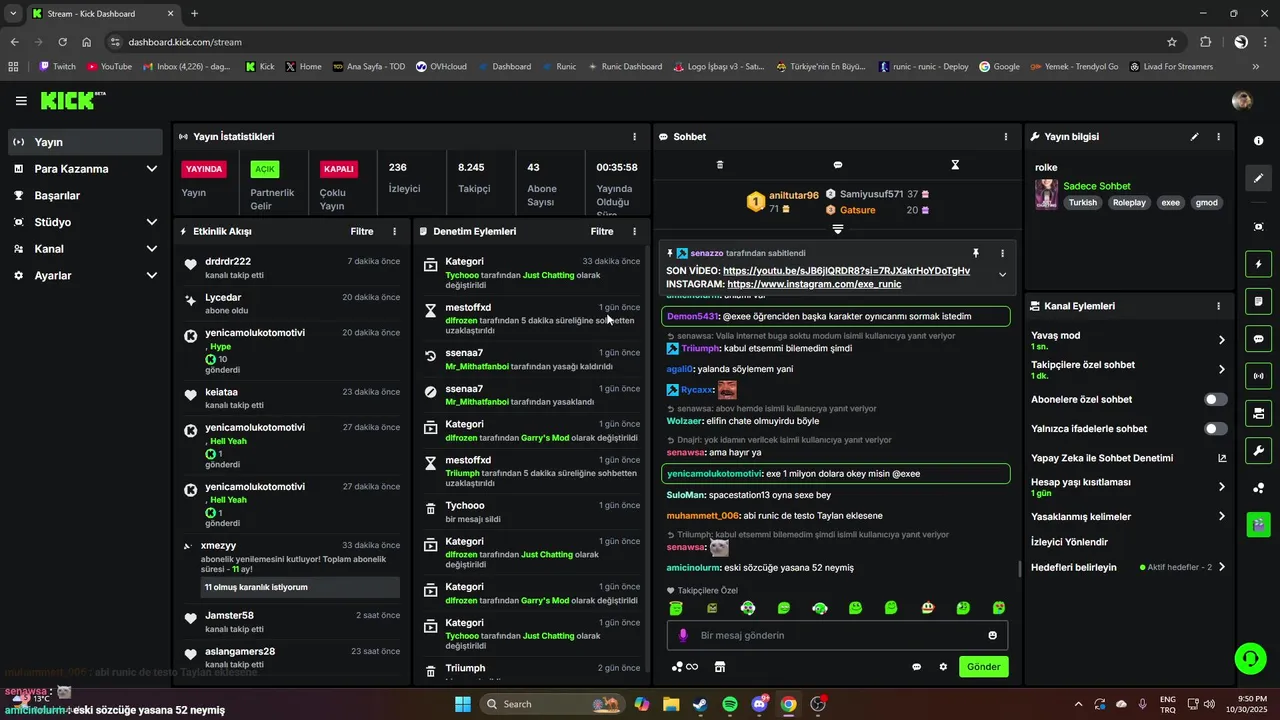Select Yayın in left sidebar
The width and height of the screenshot is (1280, 720).
pyautogui.click(x=85, y=142)
